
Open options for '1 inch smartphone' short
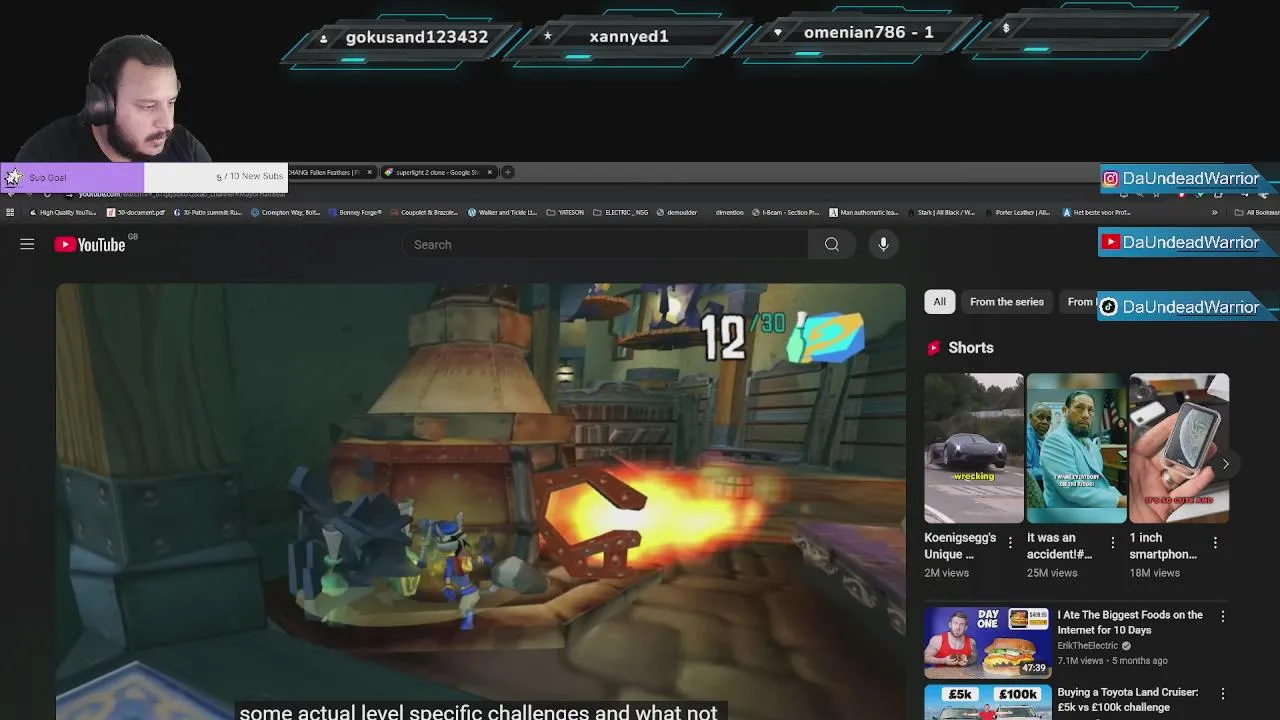[x=1215, y=542]
